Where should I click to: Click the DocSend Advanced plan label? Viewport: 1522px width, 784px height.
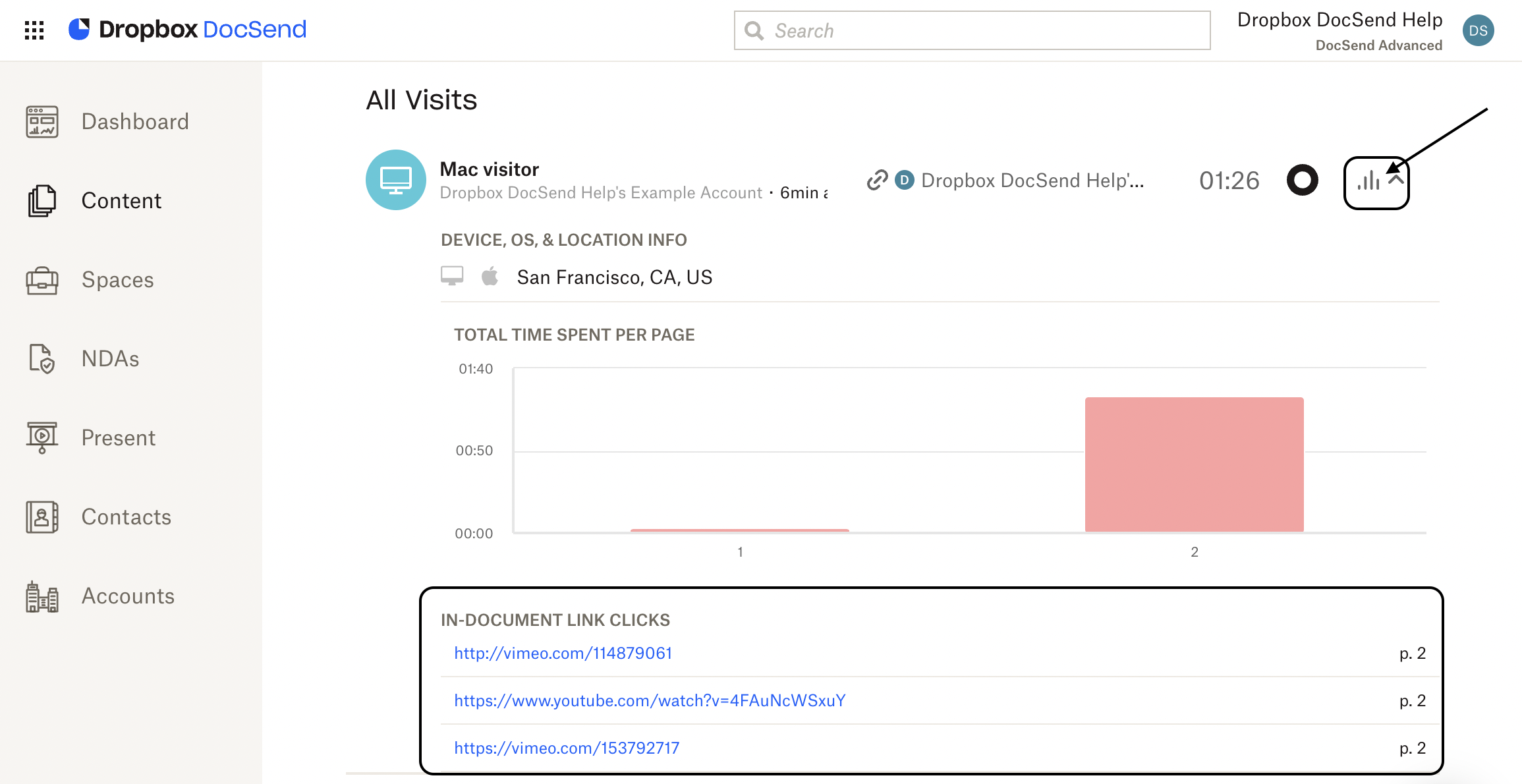[1378, 45]
